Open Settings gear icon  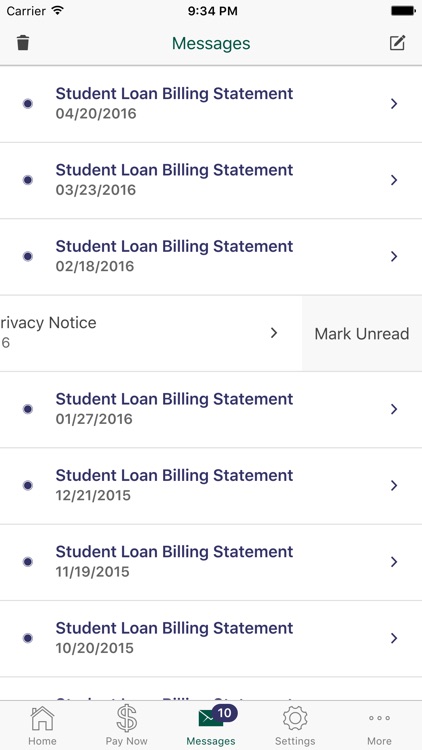[x=295, y=718]
